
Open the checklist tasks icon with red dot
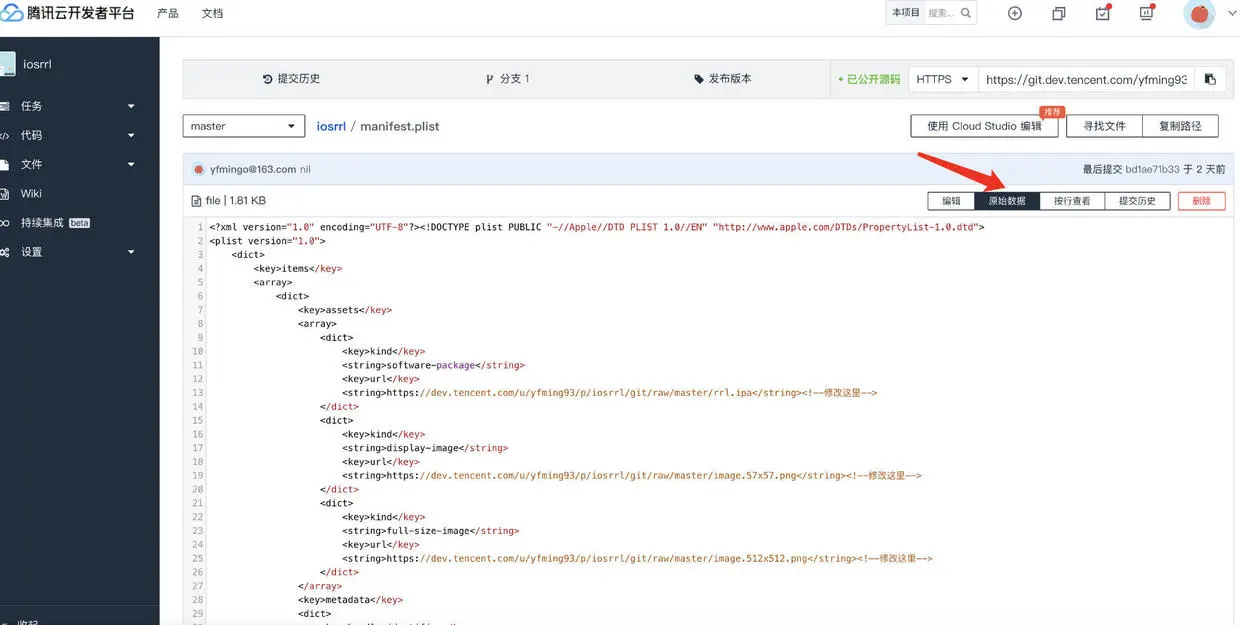point(1103,13)
